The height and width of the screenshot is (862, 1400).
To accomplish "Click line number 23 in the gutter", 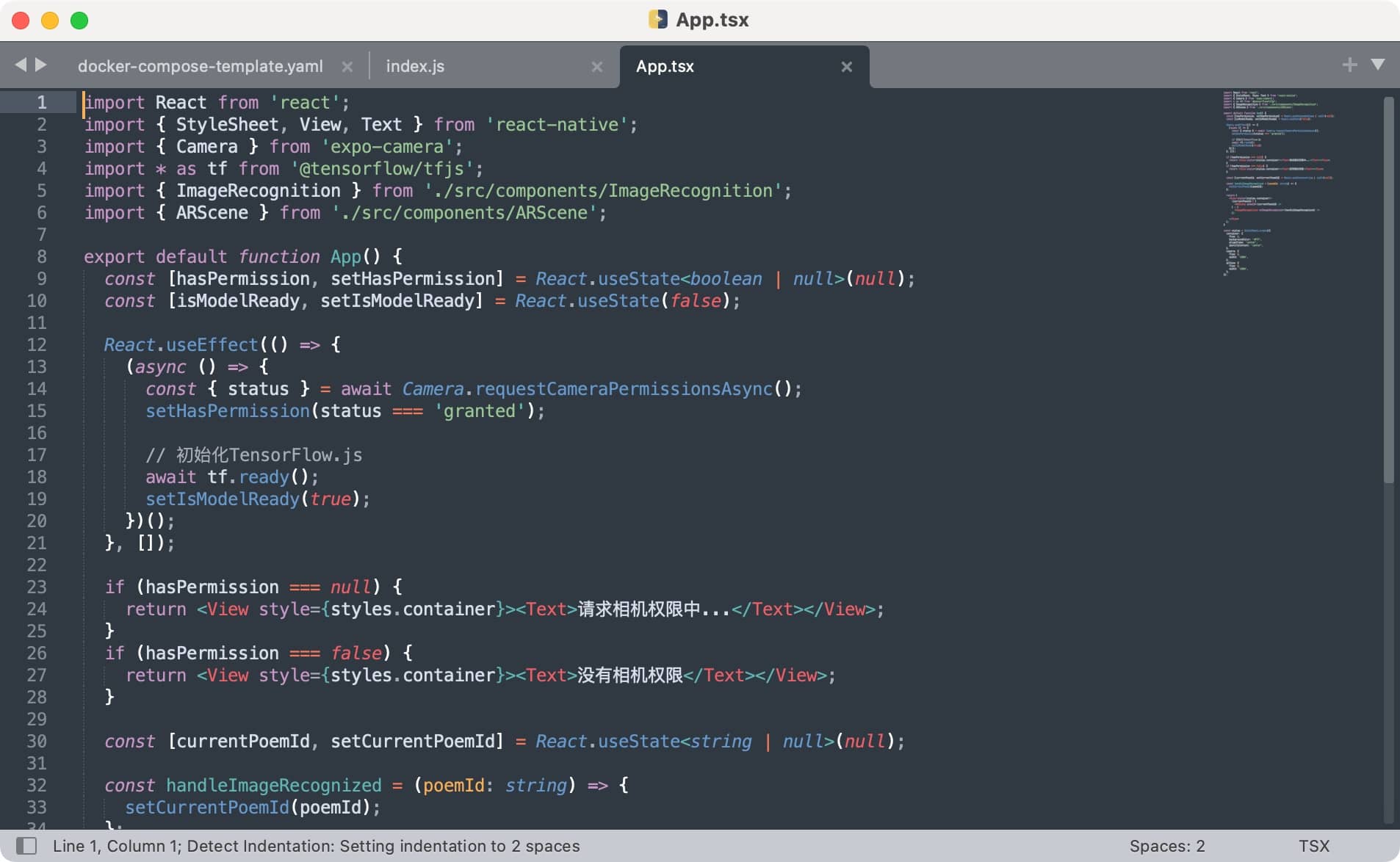I will (x=37, y=587).
